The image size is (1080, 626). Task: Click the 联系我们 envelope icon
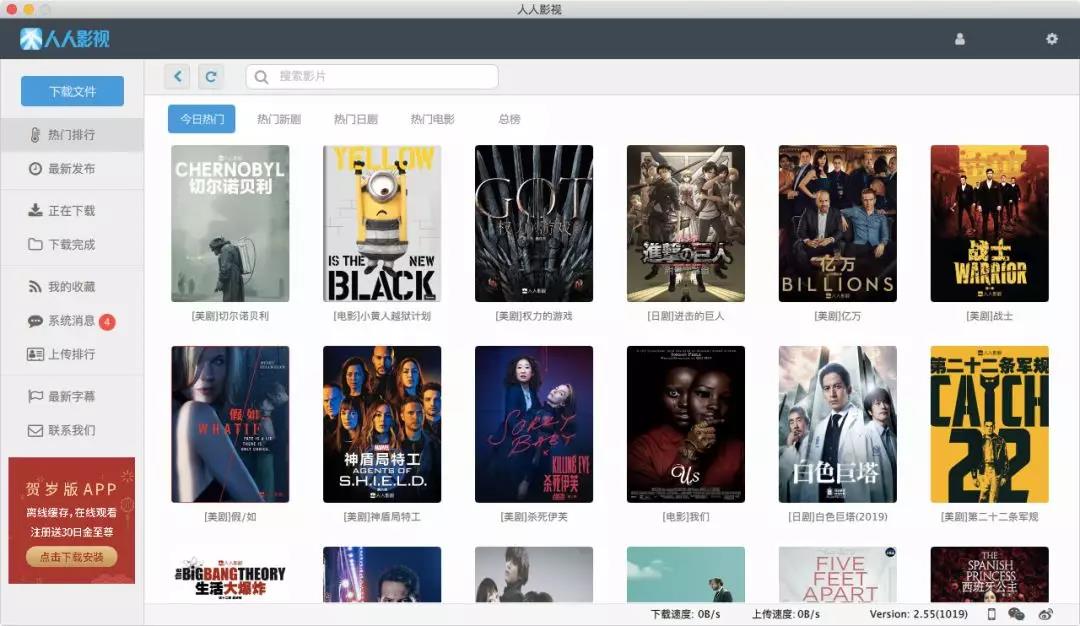pyautogui.click(x=35, y=430)
